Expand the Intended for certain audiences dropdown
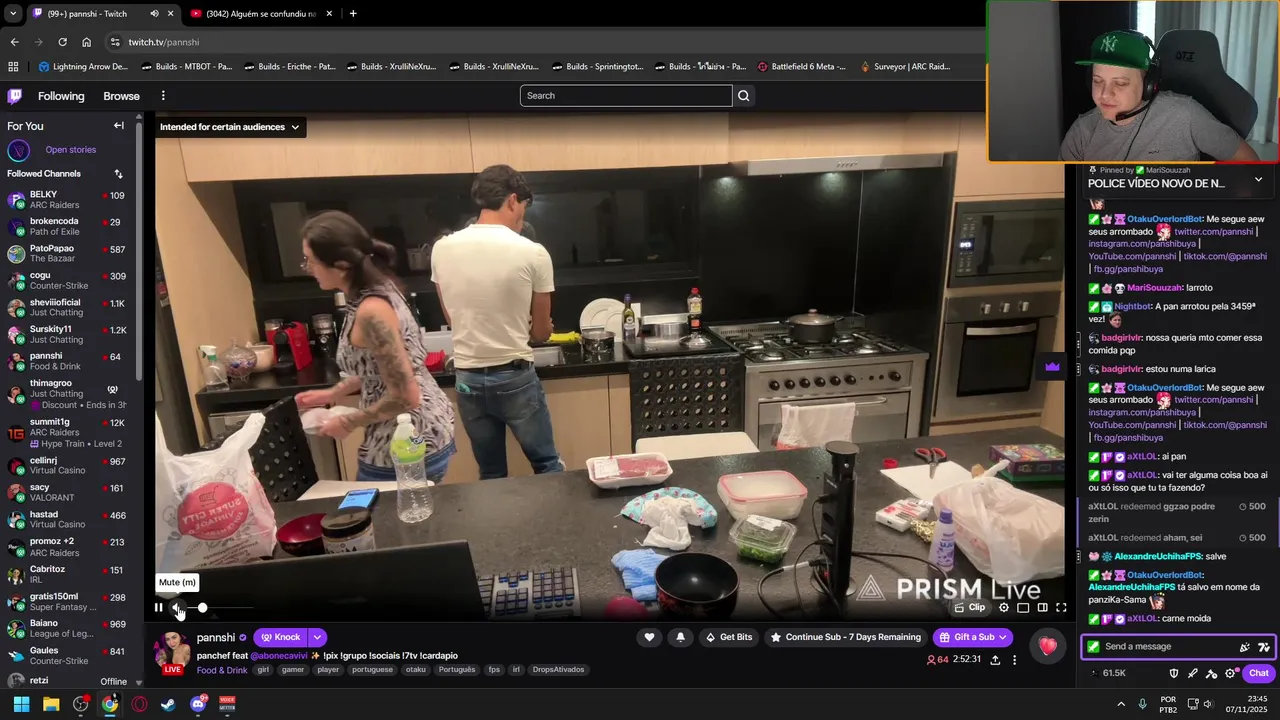The height and width of the screenshot is (720, 1280). click(230, 127)
